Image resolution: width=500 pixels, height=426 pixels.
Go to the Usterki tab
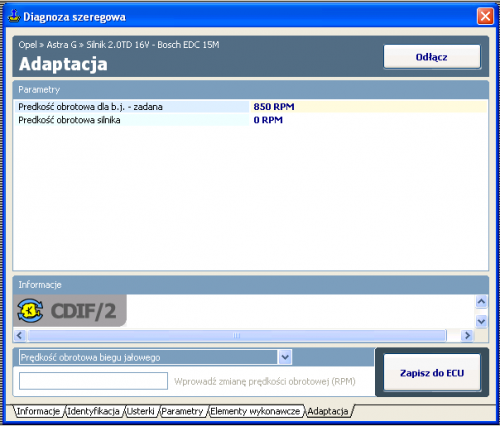(140, 411)
